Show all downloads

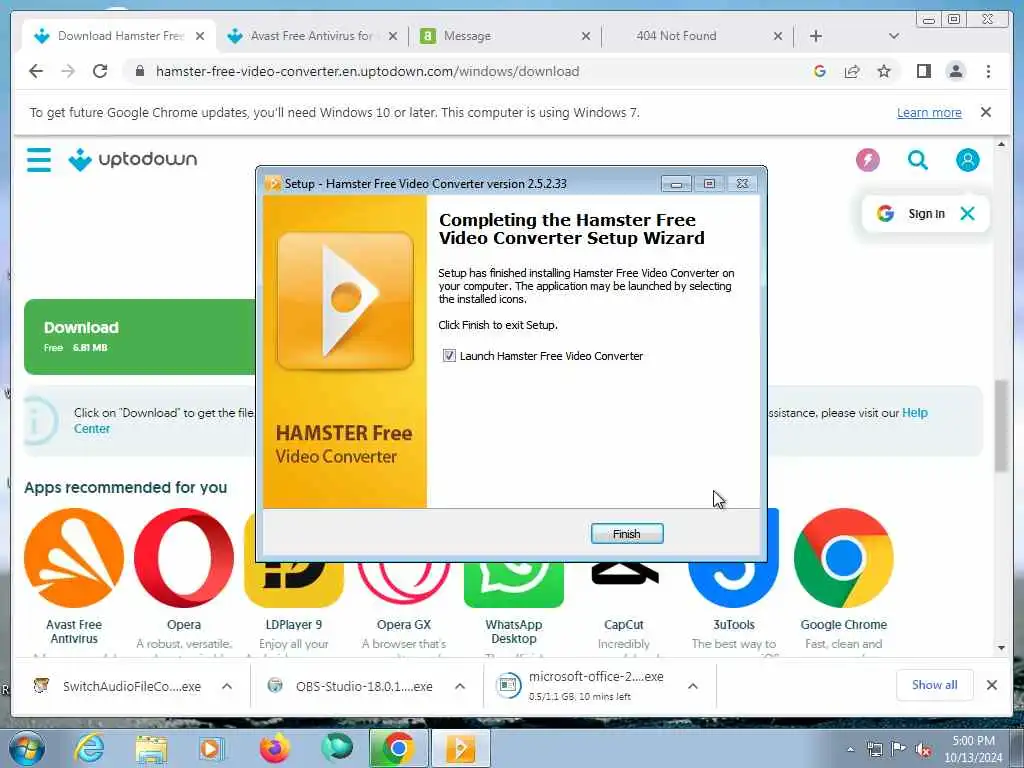coord(935,684)
